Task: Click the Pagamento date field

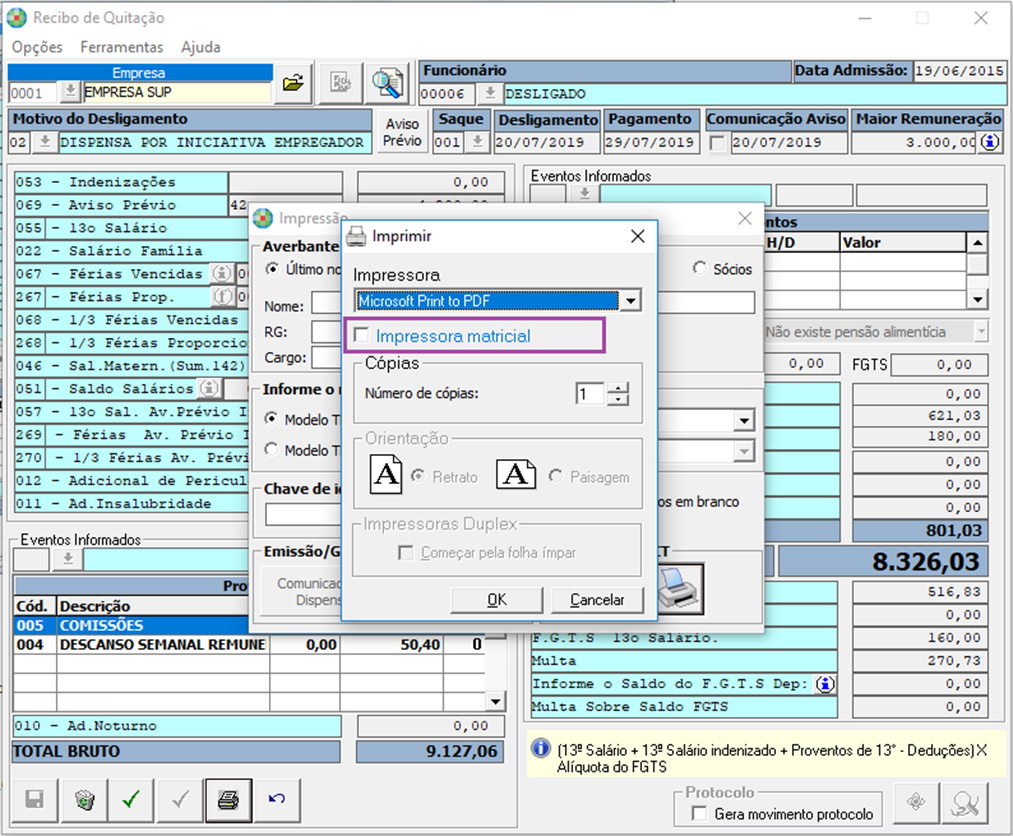Action: click(x=652, y=142)
